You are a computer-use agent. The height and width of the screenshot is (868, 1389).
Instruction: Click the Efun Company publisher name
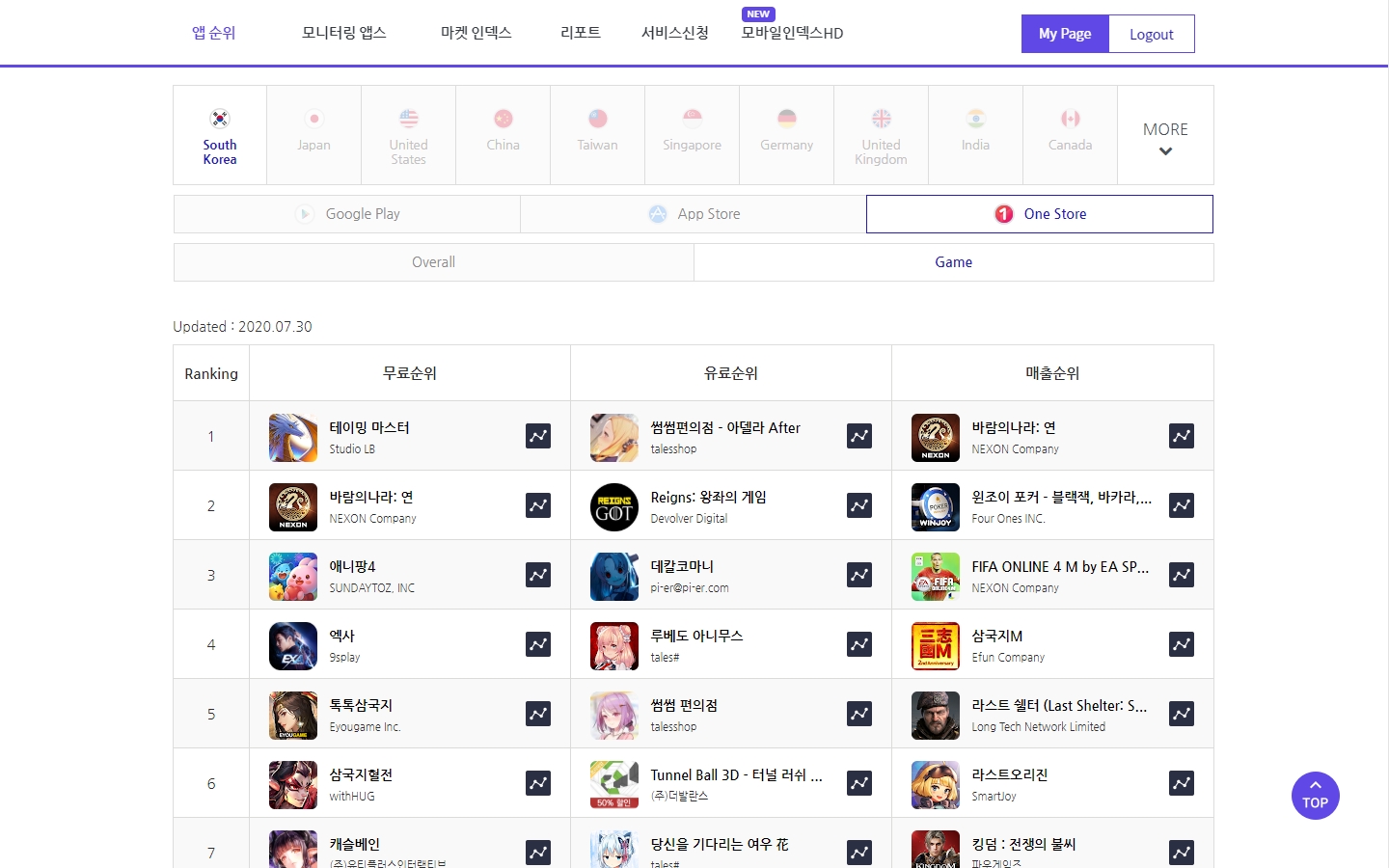coord(1008,658)
